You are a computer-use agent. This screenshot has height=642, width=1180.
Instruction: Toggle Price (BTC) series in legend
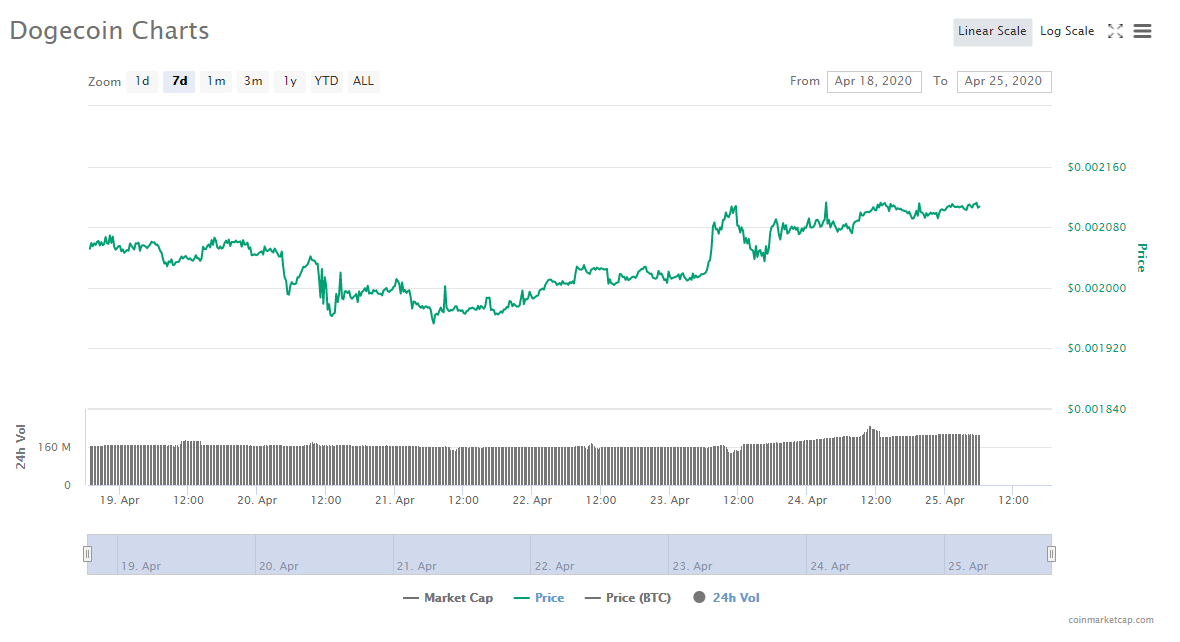[x=628, y=598]
